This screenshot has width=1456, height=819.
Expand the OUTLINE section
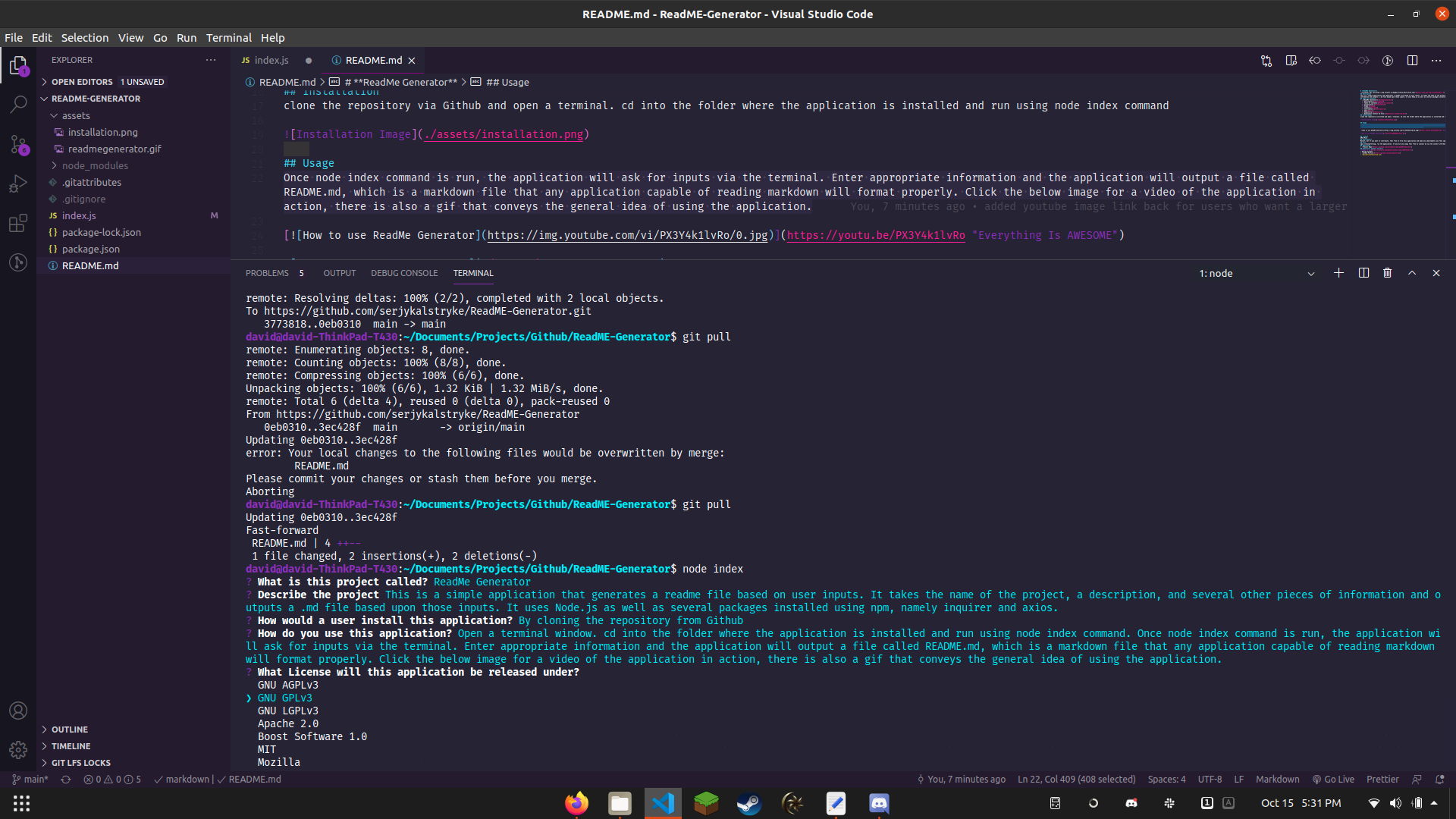(70, 730)
